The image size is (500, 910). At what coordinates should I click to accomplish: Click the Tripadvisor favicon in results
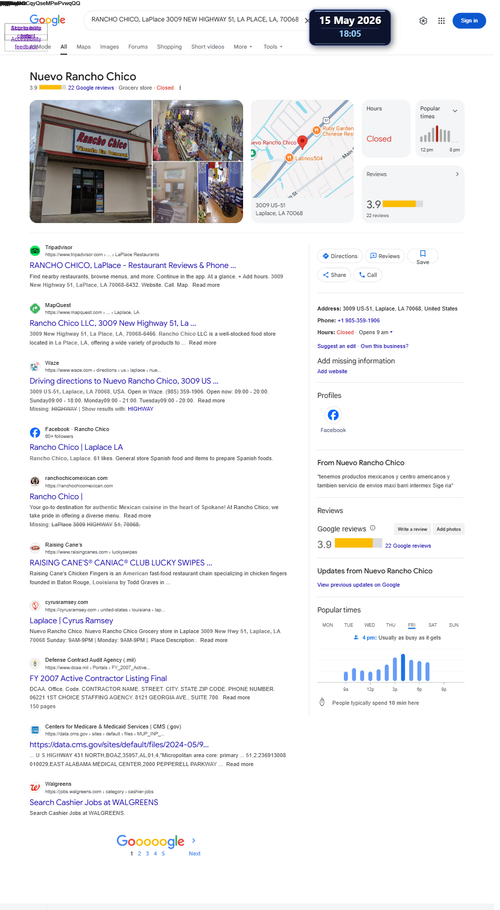(x=35, y=251)
